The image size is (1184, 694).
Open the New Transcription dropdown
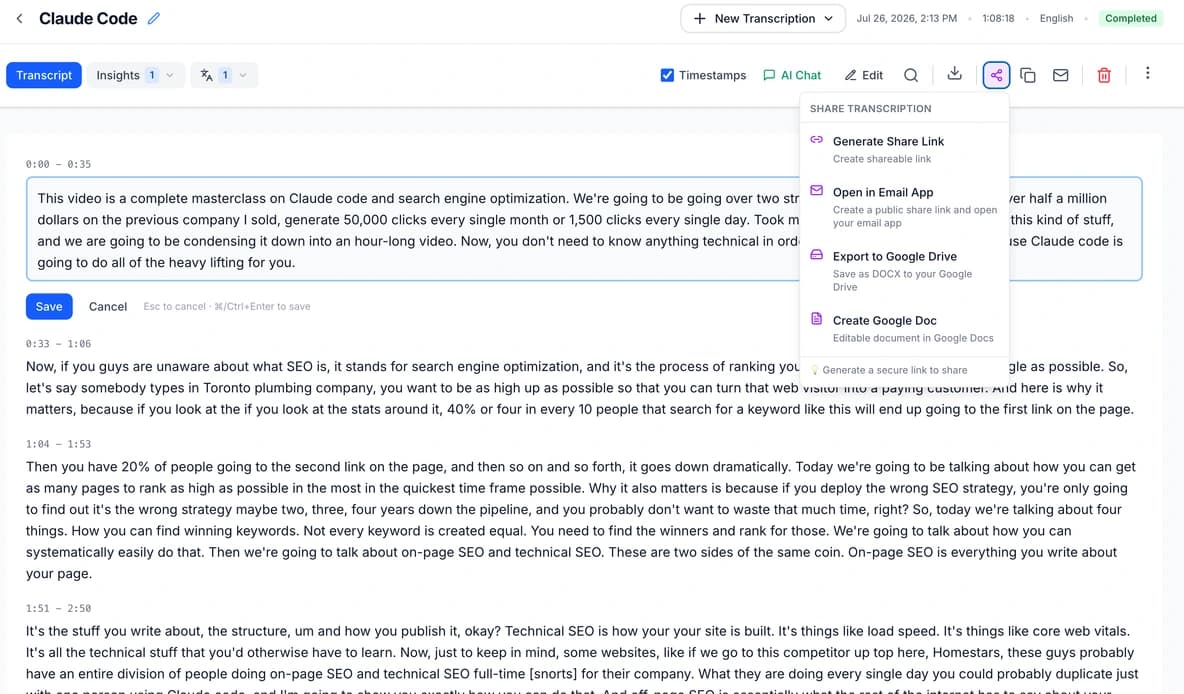click(x=763, y=18)
